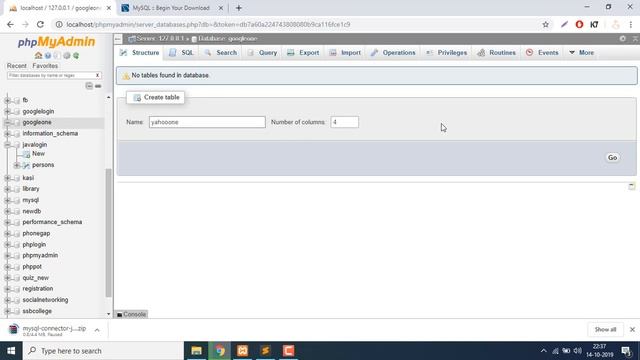Open File Explorer from the taskbar
640x360 pixels.
(x=197, y=351)
